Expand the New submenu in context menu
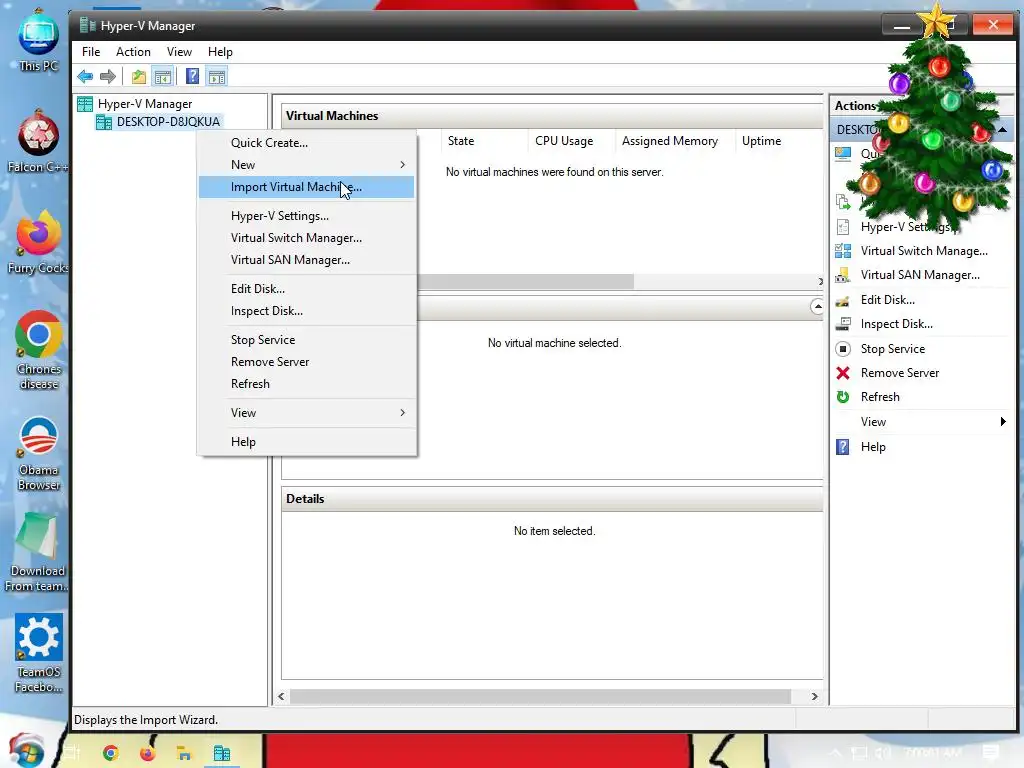The width and height of the screenshot is (1024, 768). [x=306, y=165]
